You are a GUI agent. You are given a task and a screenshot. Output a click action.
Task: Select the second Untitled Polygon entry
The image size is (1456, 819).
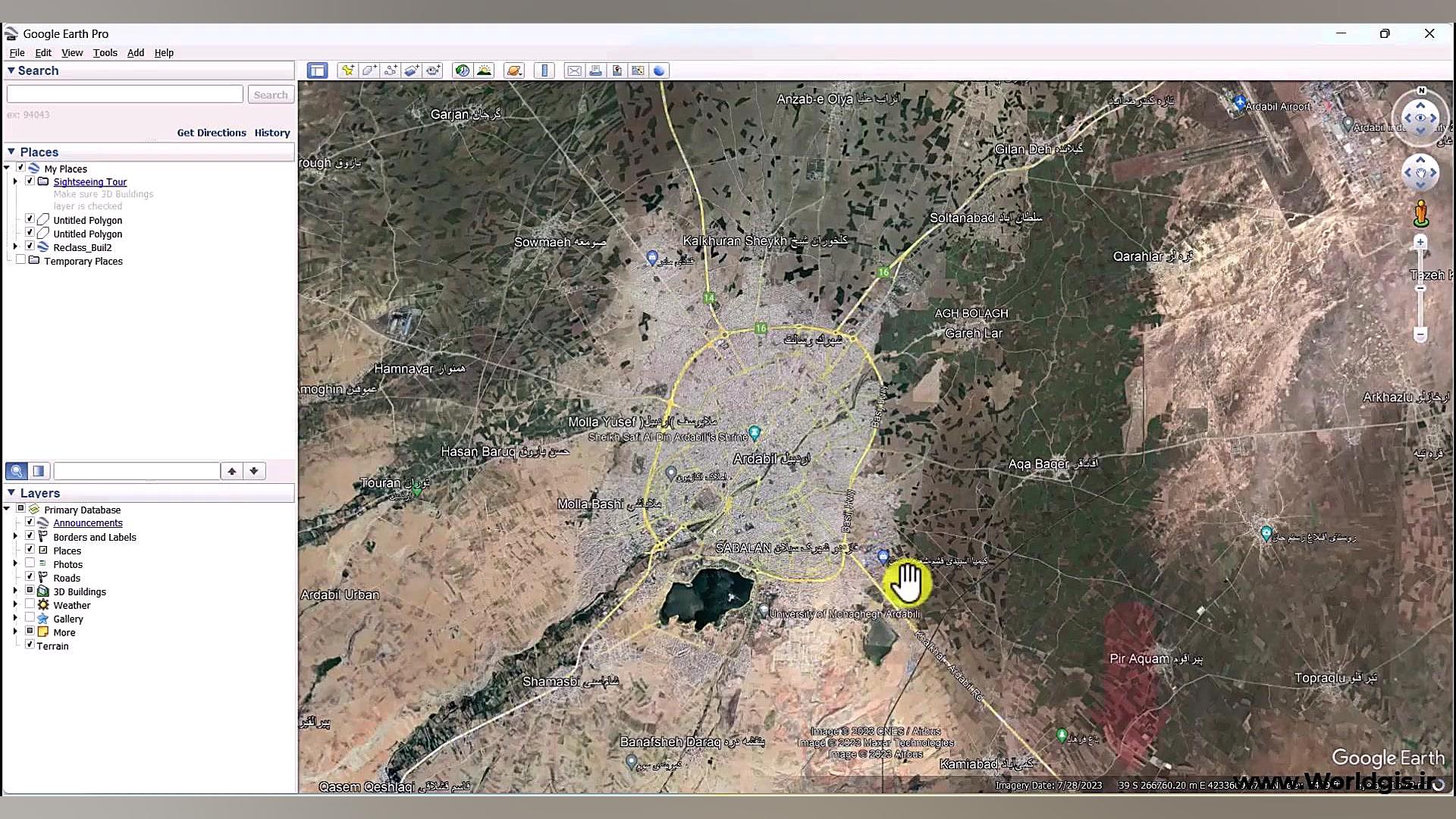[x=87, y=234]
